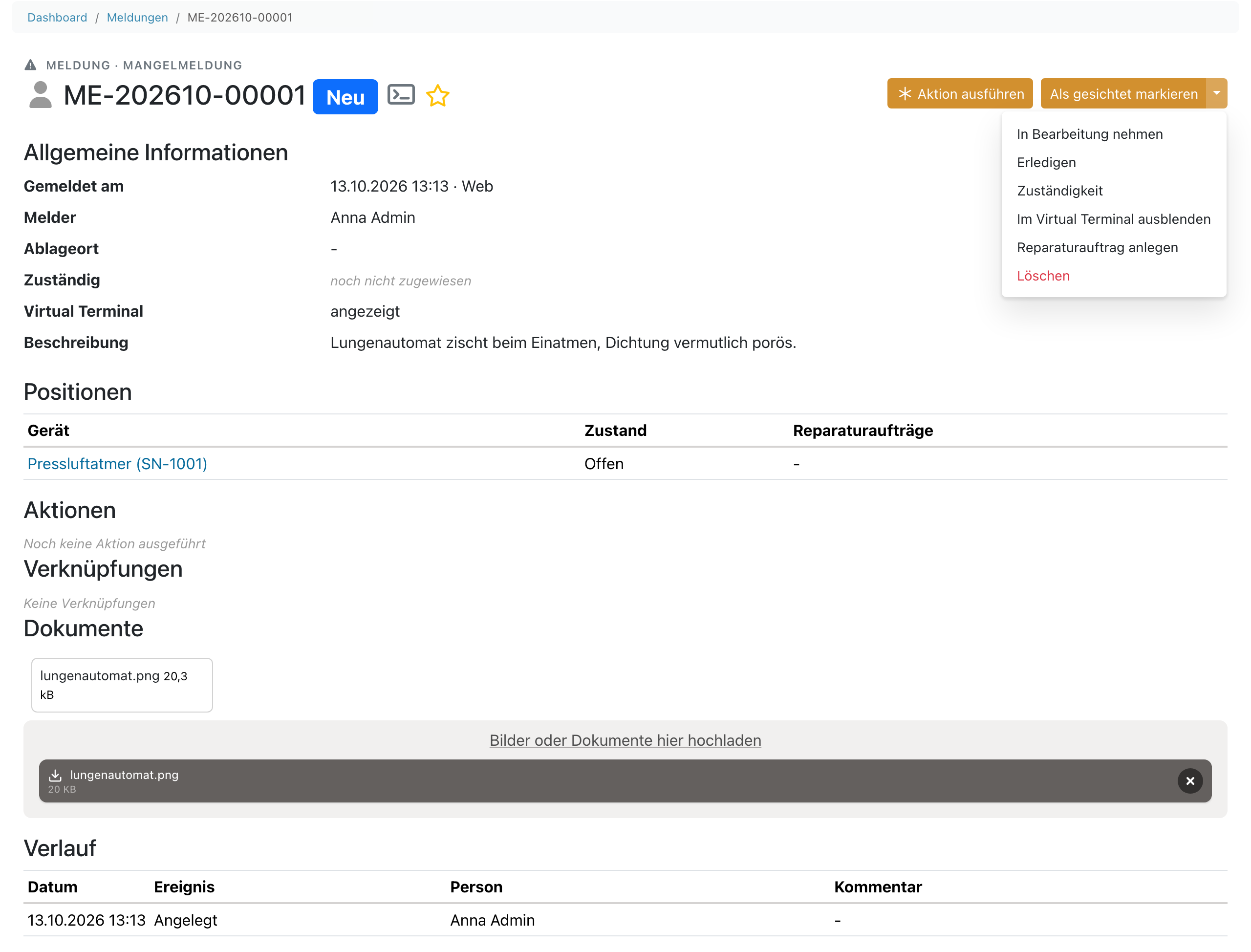Click the warning triangle icon near MELDUNG

click(31, 65)
